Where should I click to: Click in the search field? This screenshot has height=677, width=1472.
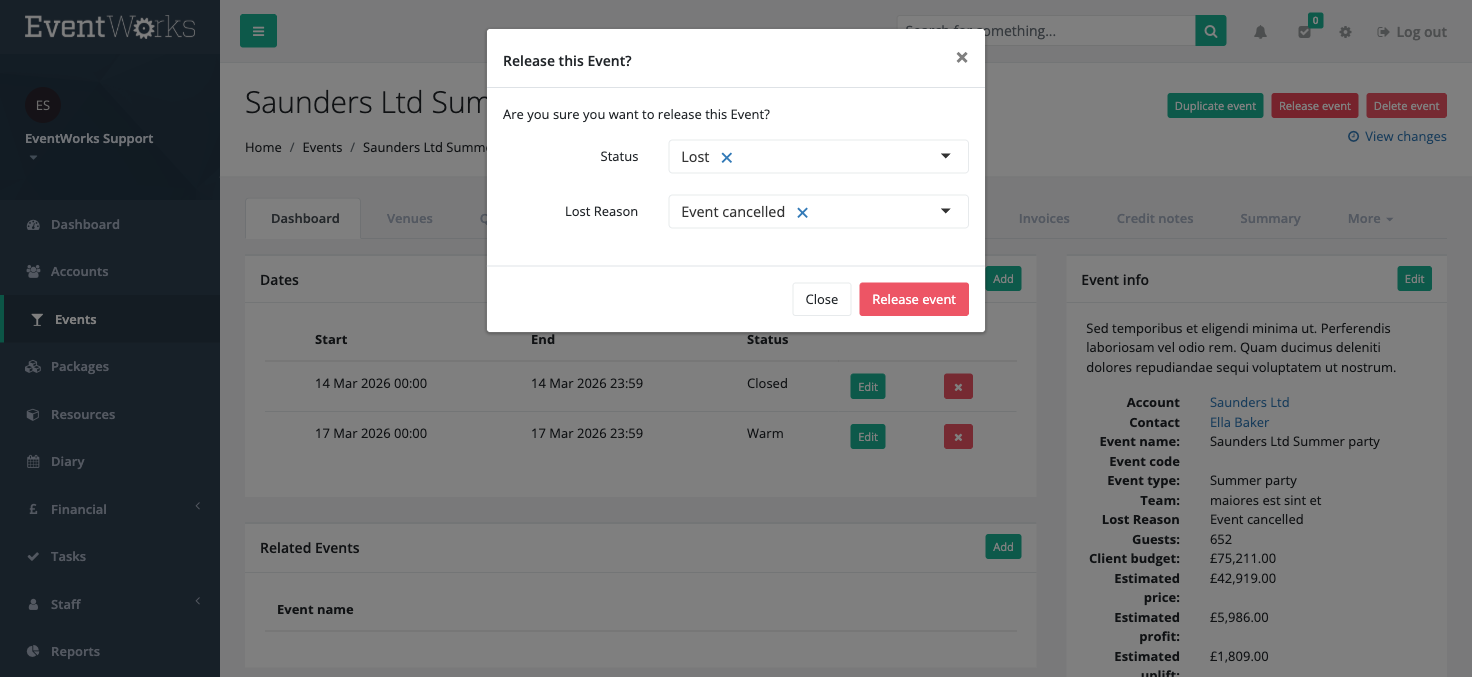tap(1046, 31)
